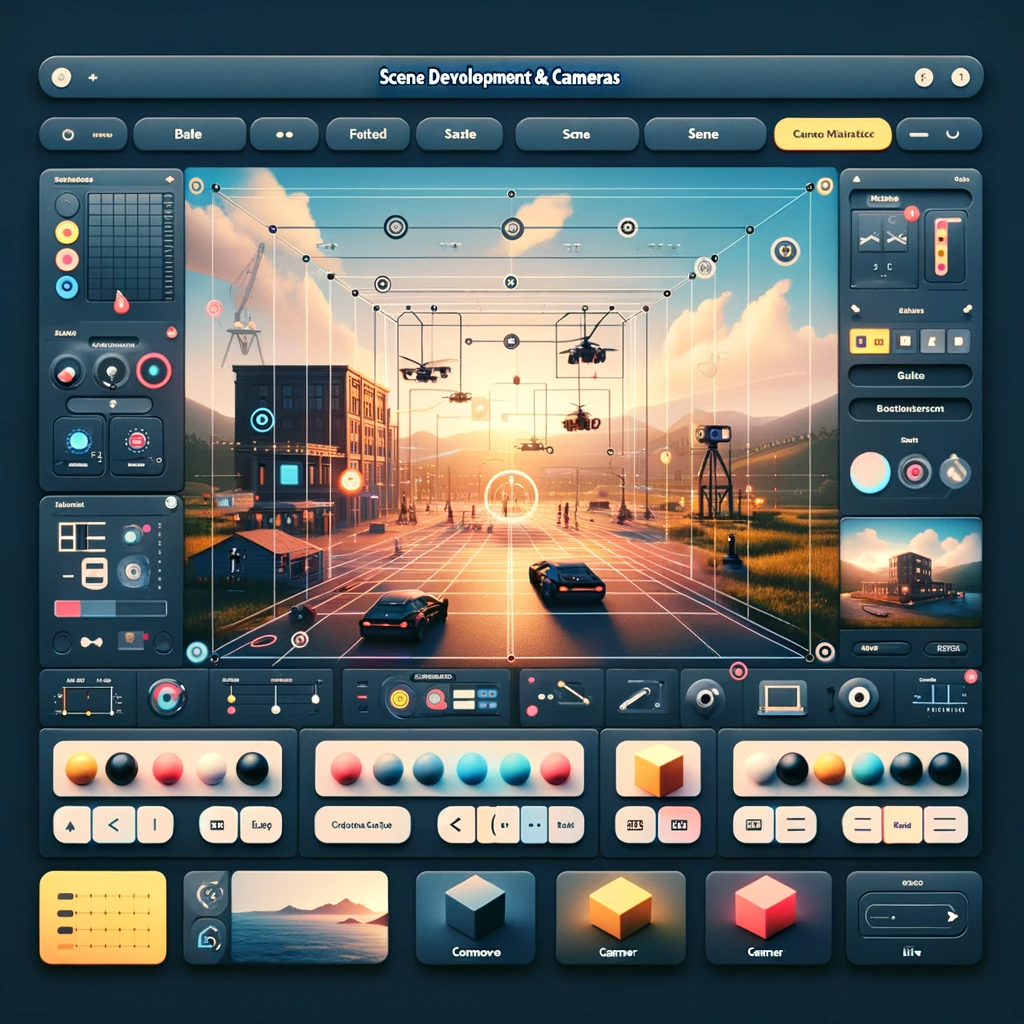Image resolution: width=1024 pixels, height=1024 pixels.
Task: Click the camera lens icon in toolbar
Action: pos(705,697)
